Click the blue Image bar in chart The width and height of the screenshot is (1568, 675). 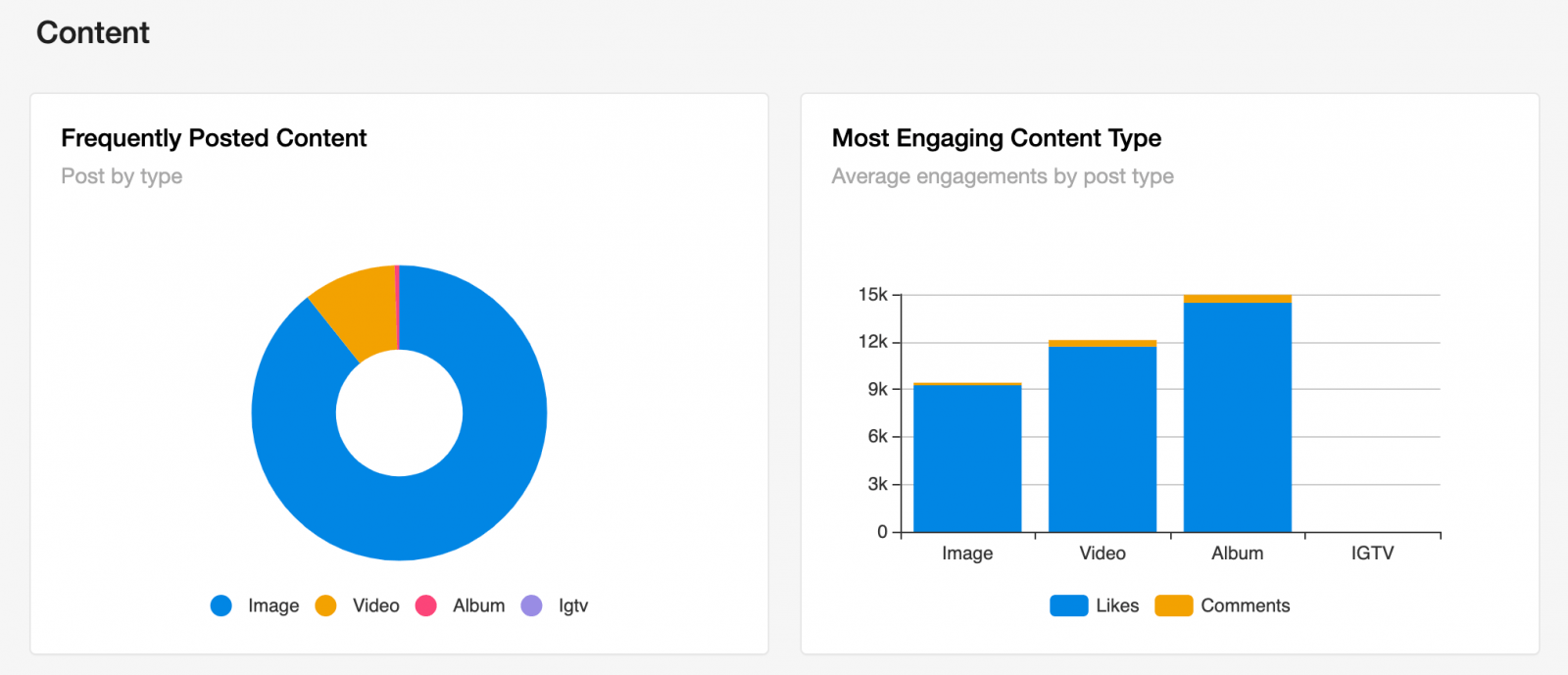pyautogui.click(x=967, y=458)
